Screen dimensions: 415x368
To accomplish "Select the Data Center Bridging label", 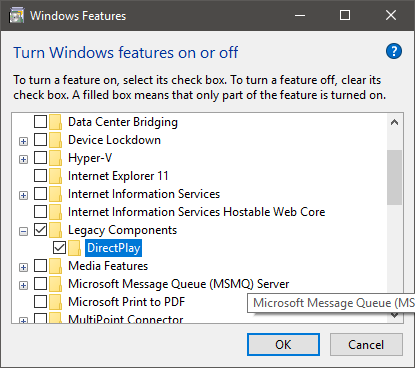I will (x=123, y=122).
